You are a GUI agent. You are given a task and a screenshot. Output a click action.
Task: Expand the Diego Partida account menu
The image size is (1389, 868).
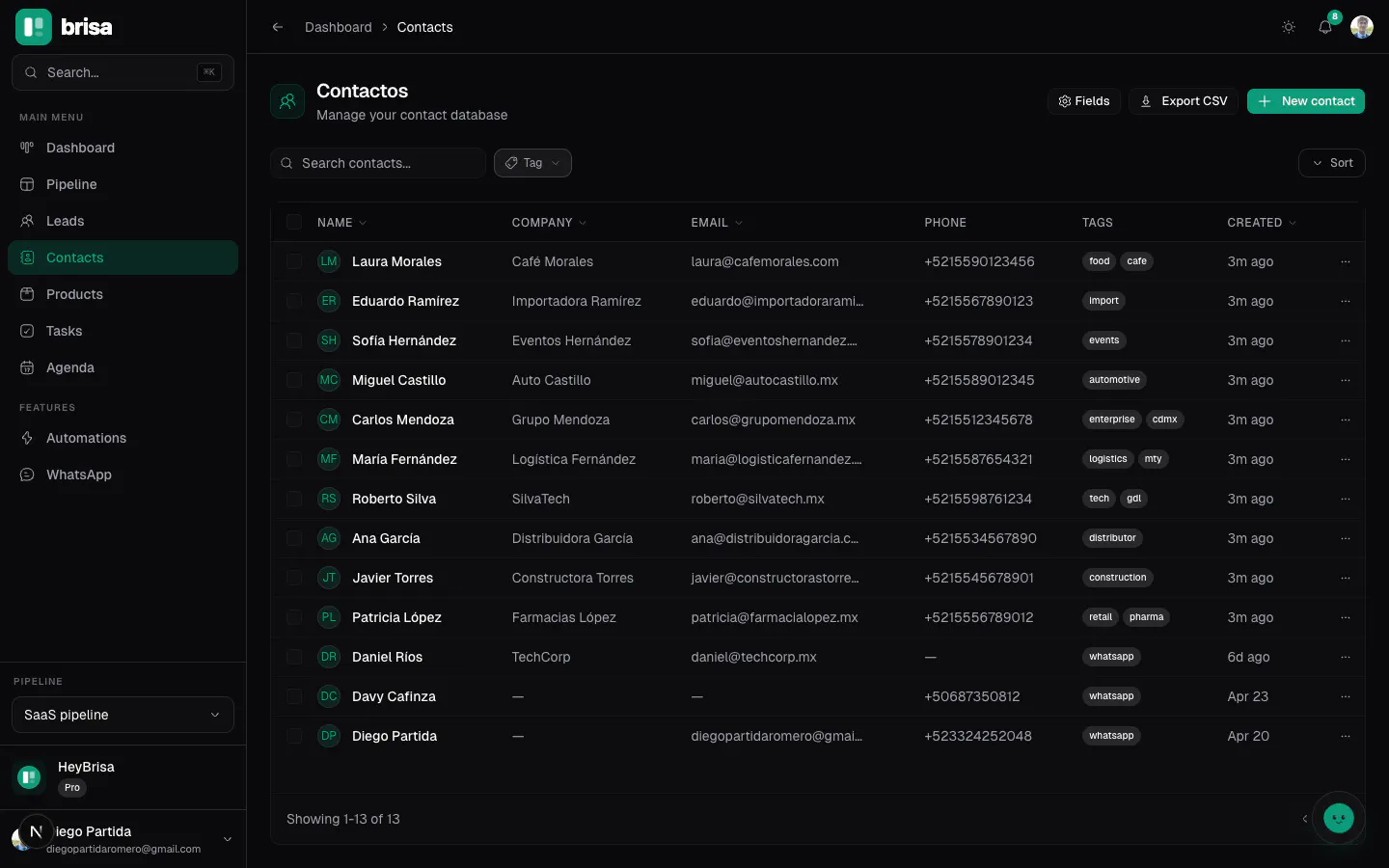(x=228, y=839)
